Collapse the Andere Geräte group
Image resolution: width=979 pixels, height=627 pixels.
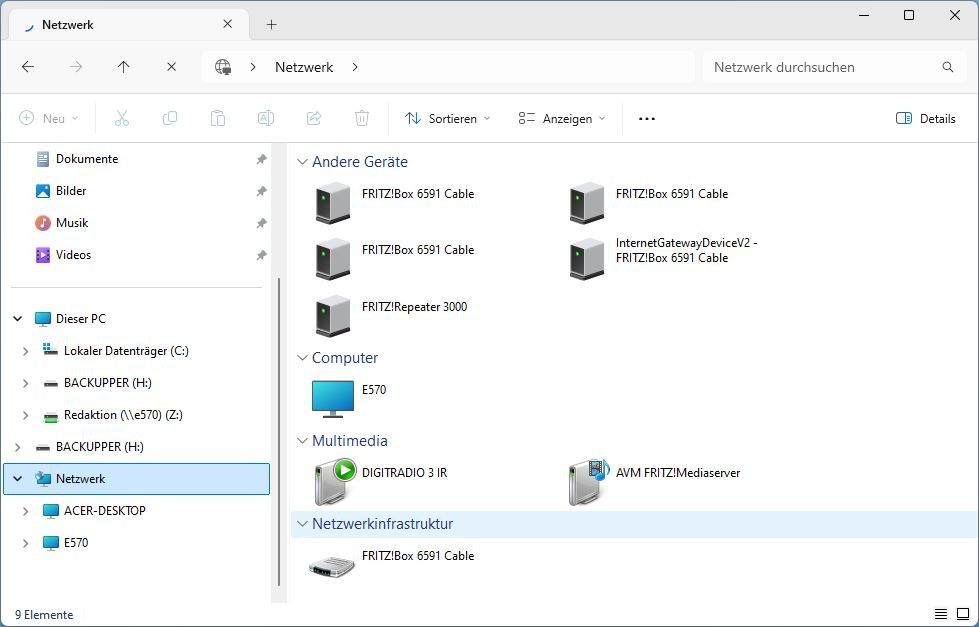point(302,162)
